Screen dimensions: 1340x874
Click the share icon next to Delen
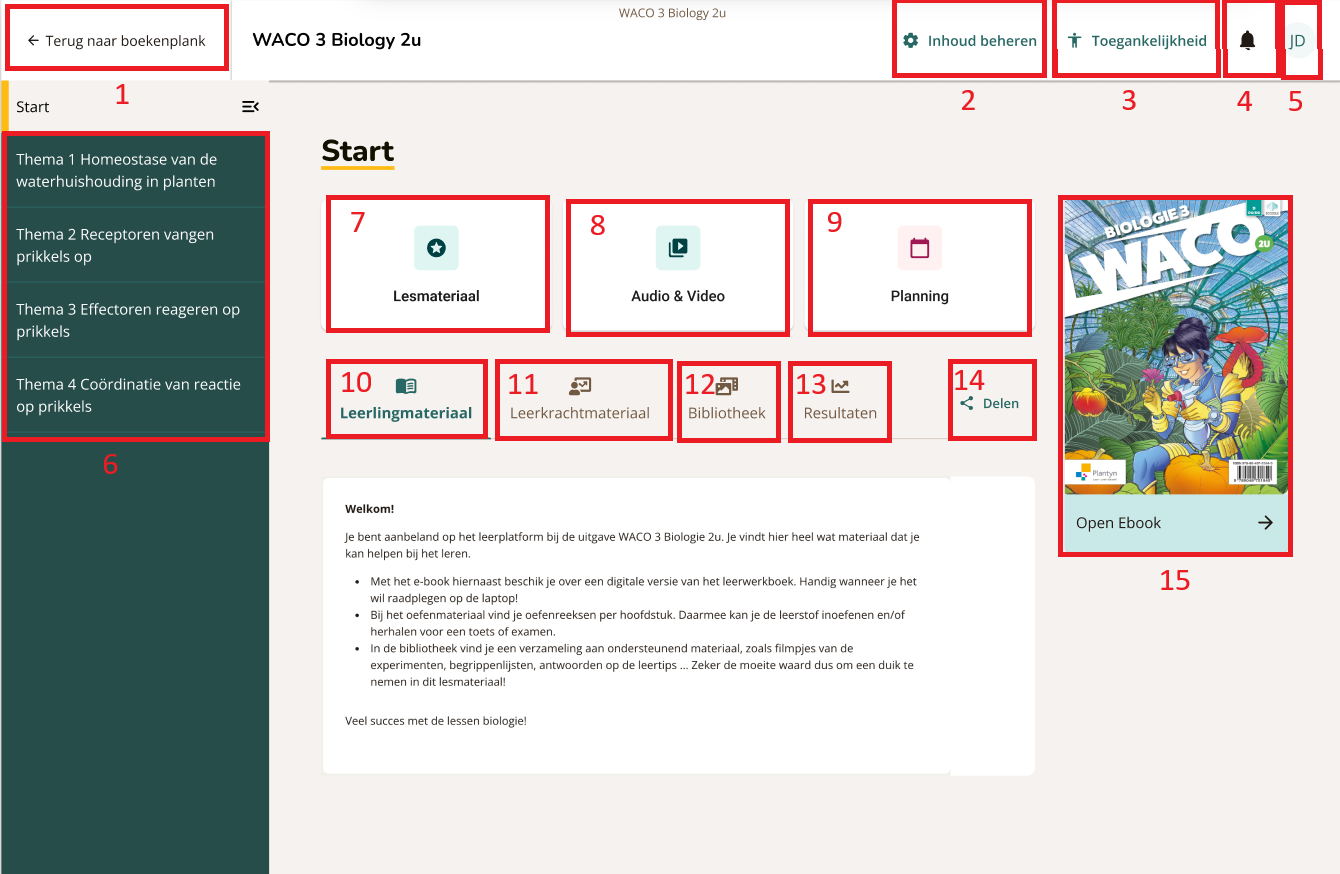tap(967, 404)
